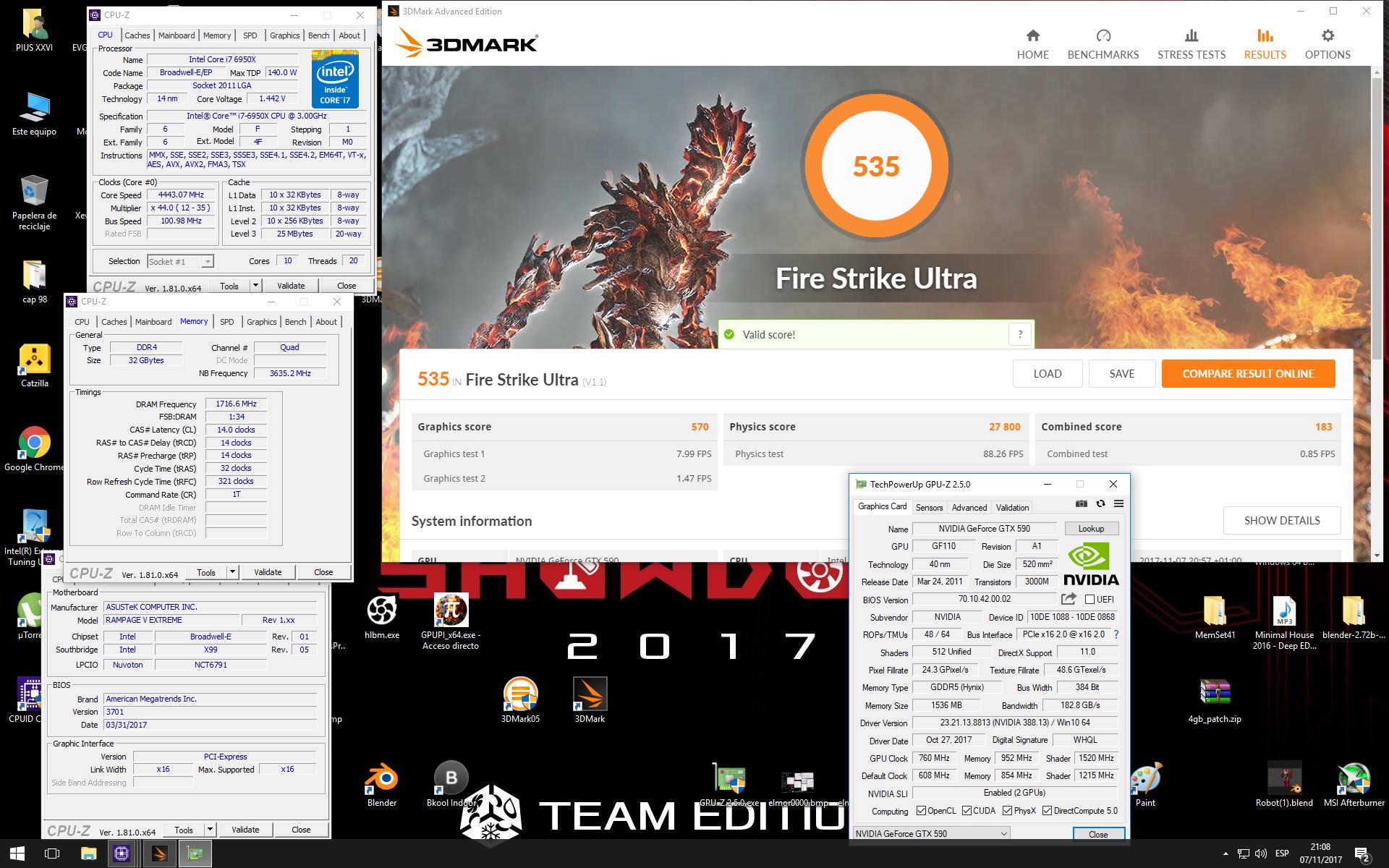Open the volume control in system tray
Viewport: 1389px width, 868px height.
tap(1261, 854)
